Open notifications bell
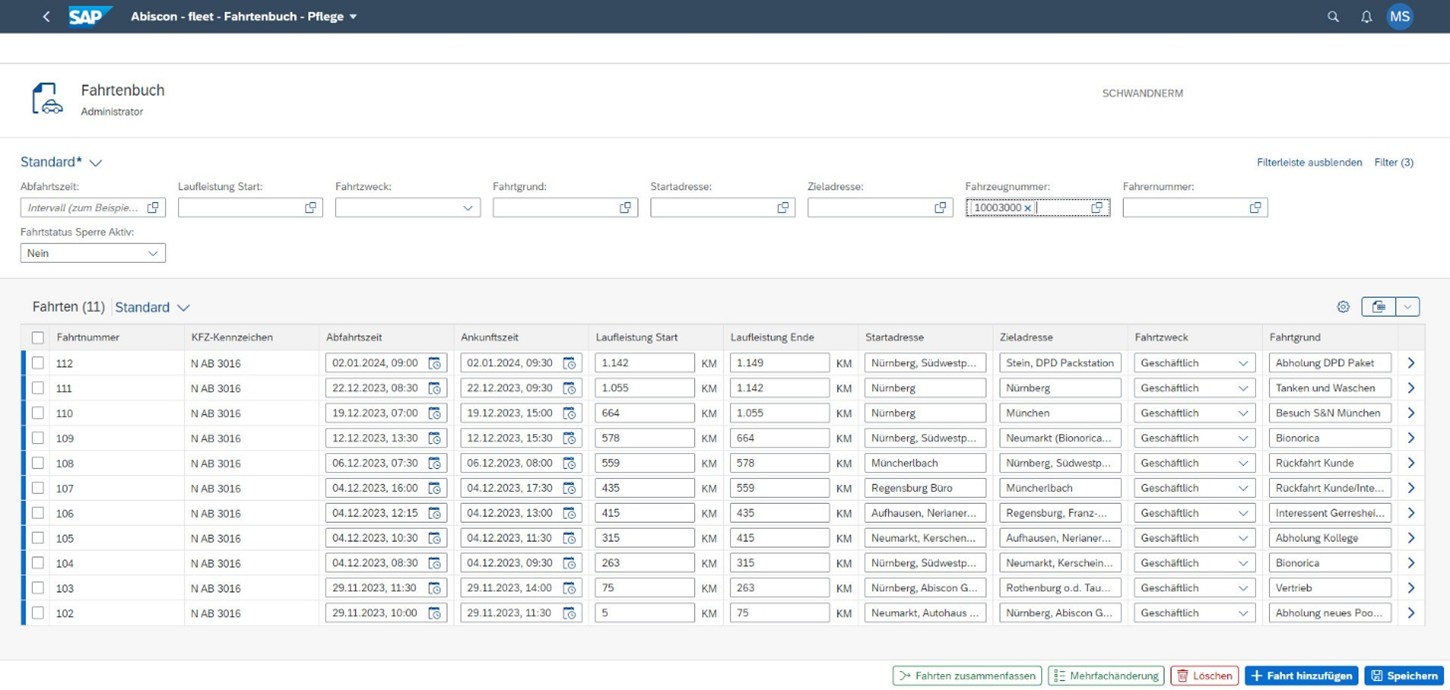 click(1366, 16)
